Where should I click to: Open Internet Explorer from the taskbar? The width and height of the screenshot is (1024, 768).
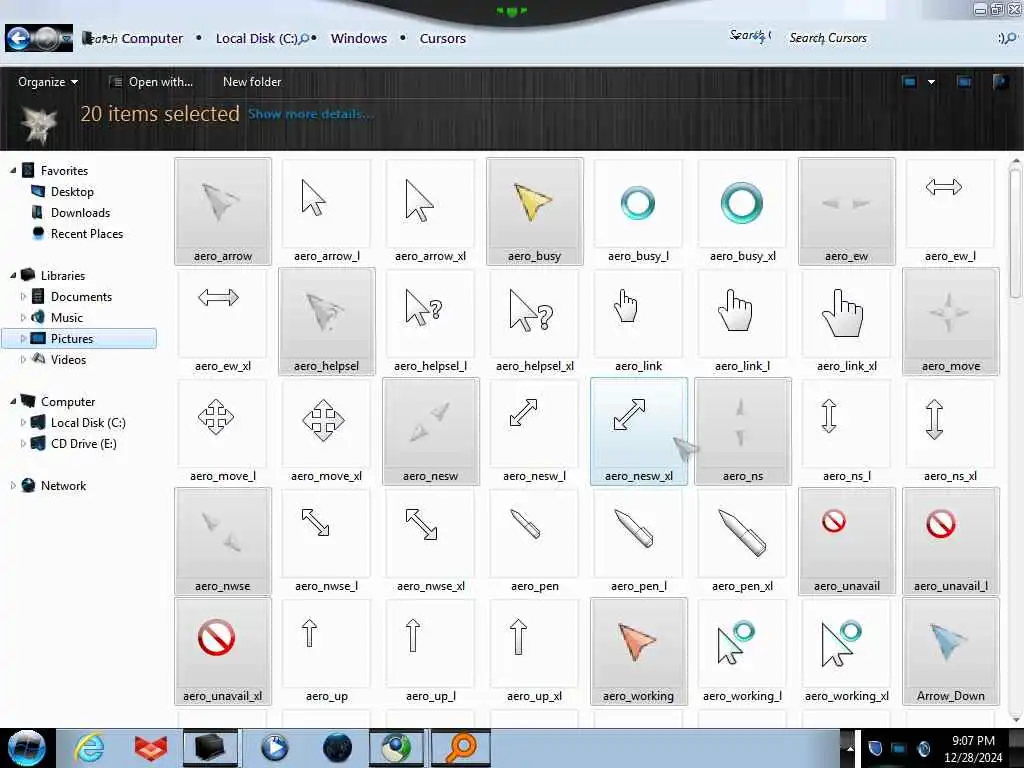(89, 748)
